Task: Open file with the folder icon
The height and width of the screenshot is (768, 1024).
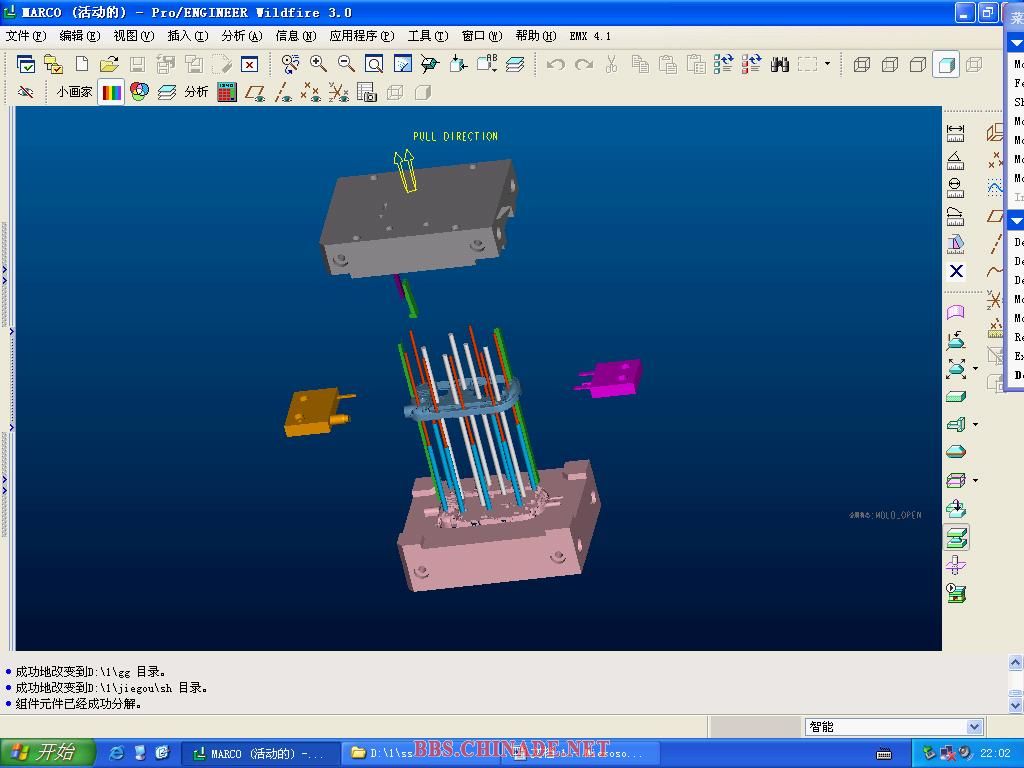Action: tap(109, 64)
